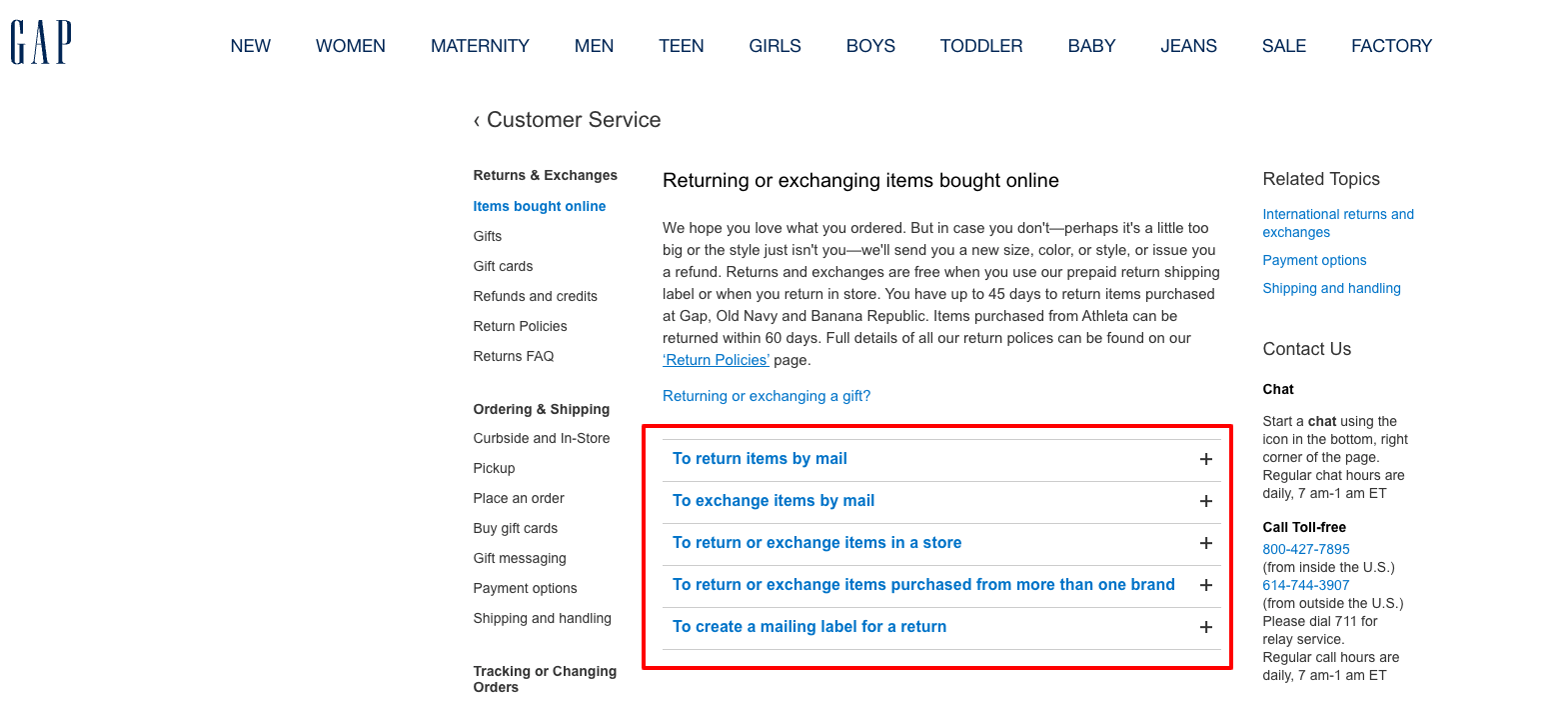1568x707 pixels.
Task: Open the FACTORY menu
Action: (1391, 46)
